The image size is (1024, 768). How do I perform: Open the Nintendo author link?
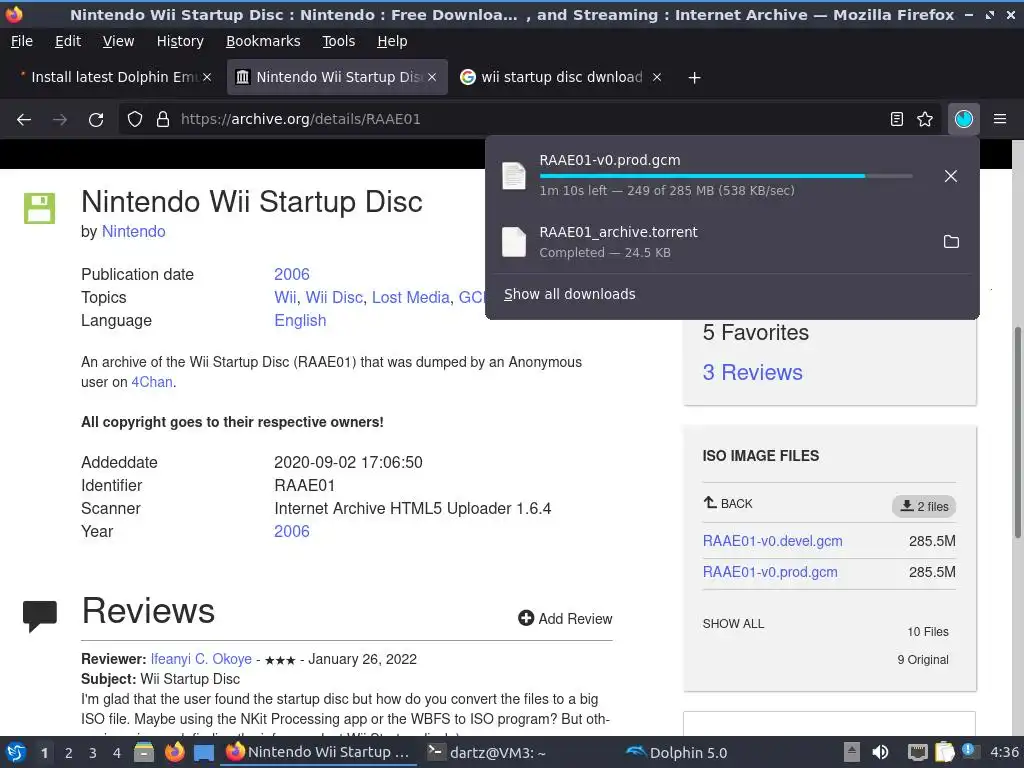133,231
